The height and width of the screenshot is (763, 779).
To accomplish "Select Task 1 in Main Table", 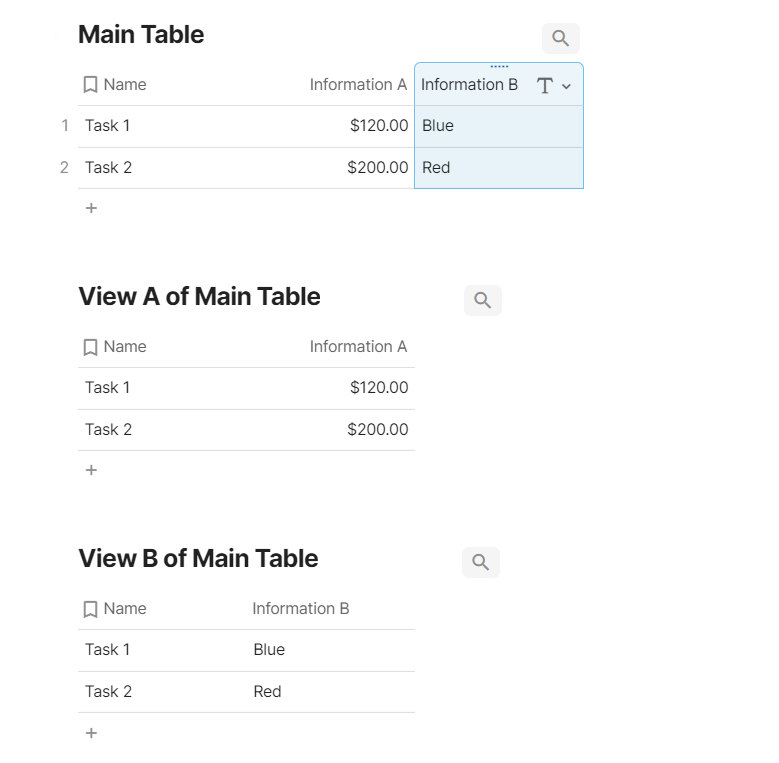I will coord(108,126).
